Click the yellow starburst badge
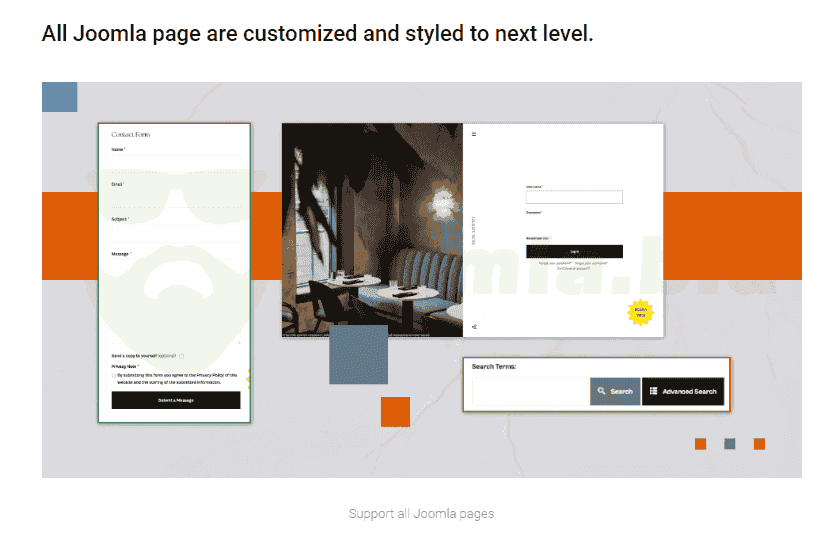The image size is (840, 540). point(640,313)
